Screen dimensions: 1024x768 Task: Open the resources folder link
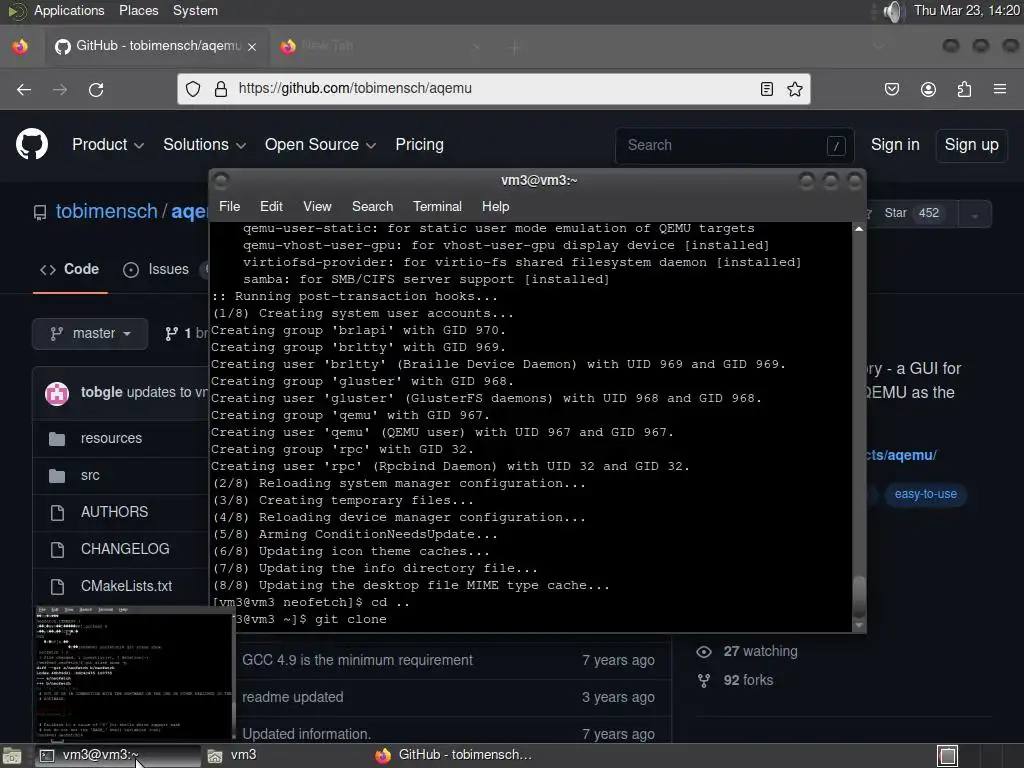pos(111,438)
